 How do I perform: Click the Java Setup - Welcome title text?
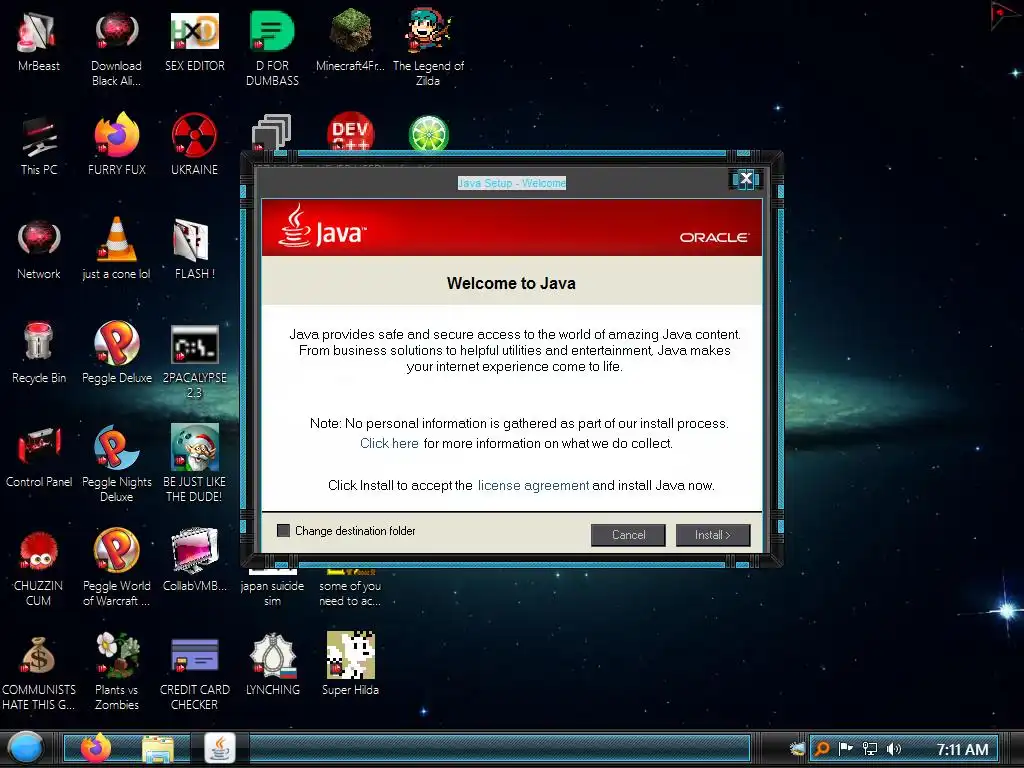pos(512,183)
